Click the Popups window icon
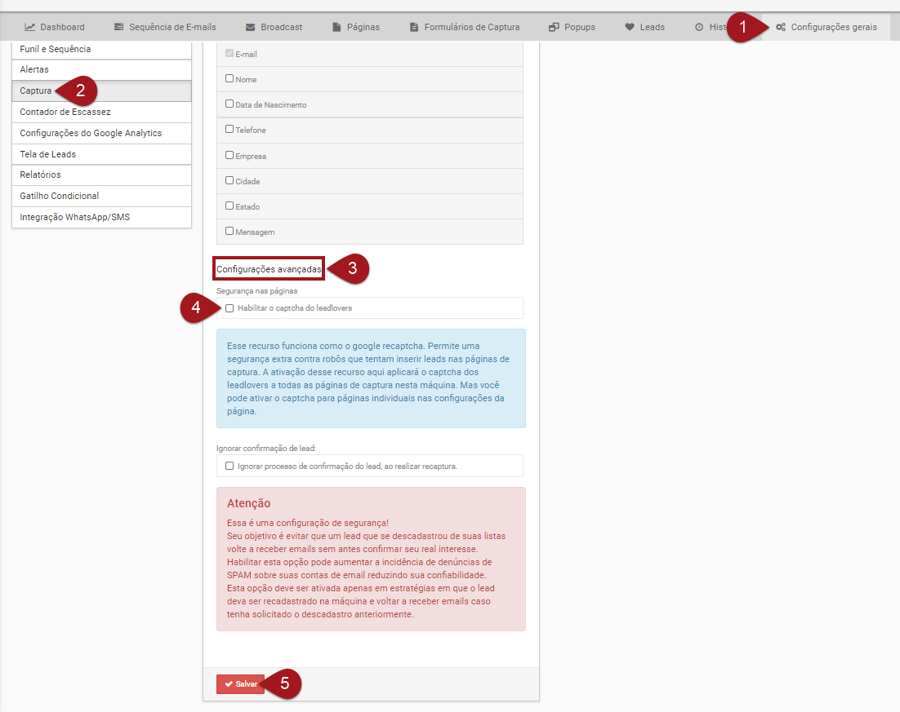 [x=554, y=27]
